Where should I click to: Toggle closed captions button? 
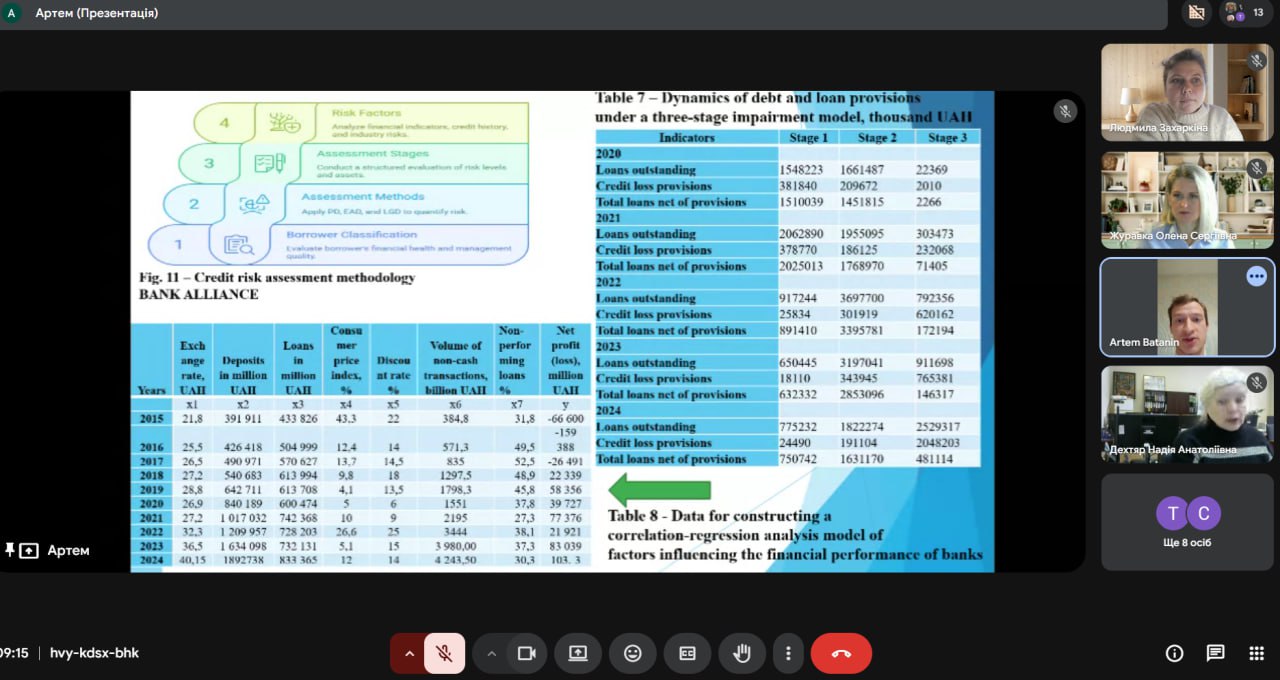687,653
